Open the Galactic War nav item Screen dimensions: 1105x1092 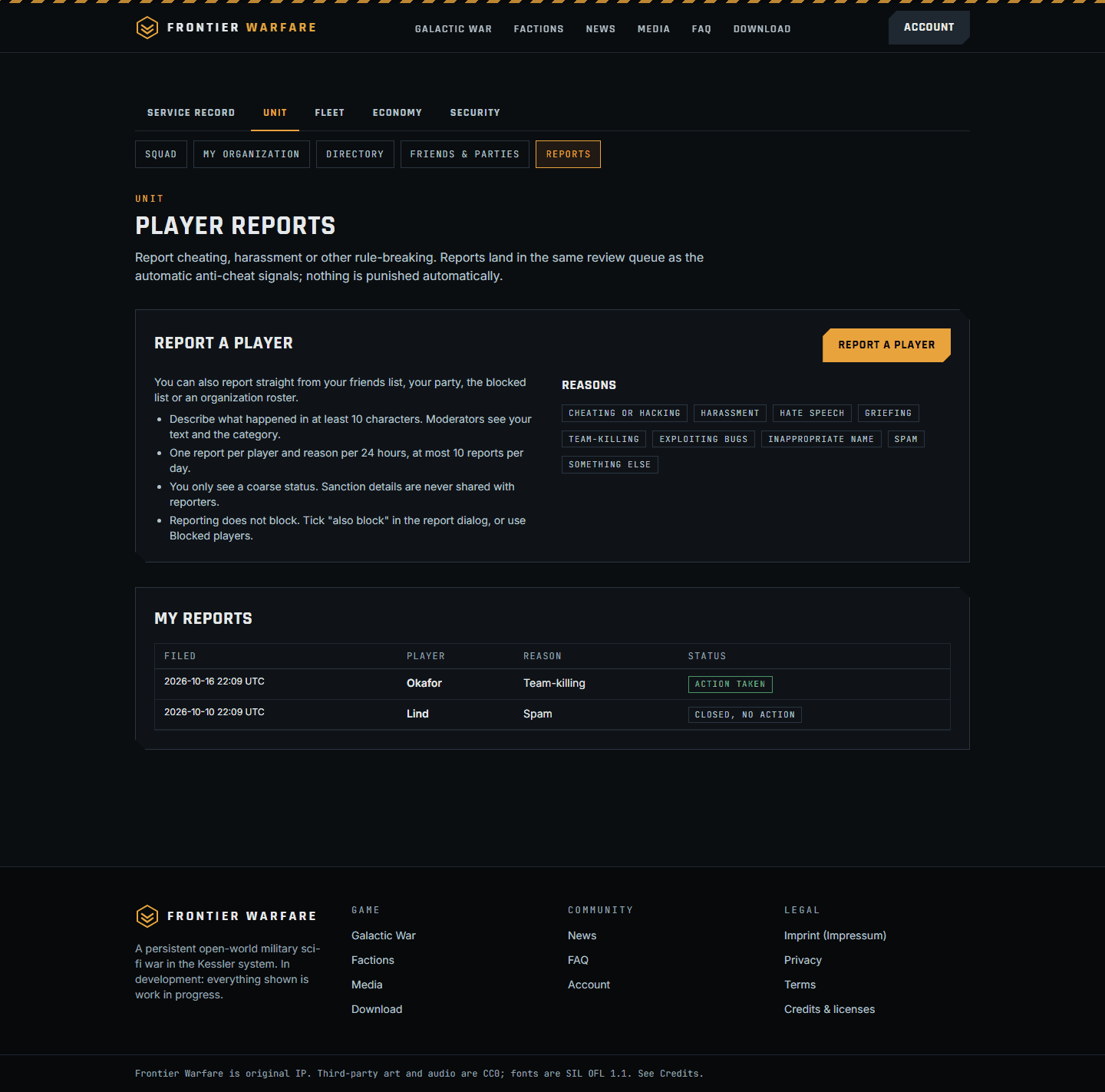[x=454, y=29]
